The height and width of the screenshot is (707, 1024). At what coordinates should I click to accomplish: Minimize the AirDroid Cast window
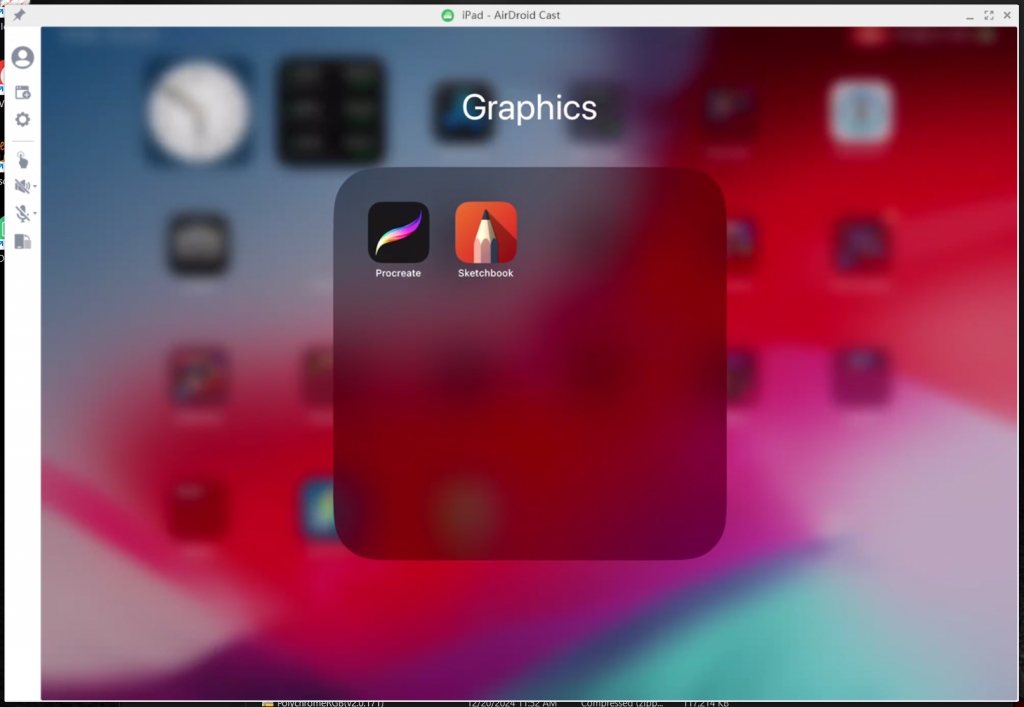(969, 15)
